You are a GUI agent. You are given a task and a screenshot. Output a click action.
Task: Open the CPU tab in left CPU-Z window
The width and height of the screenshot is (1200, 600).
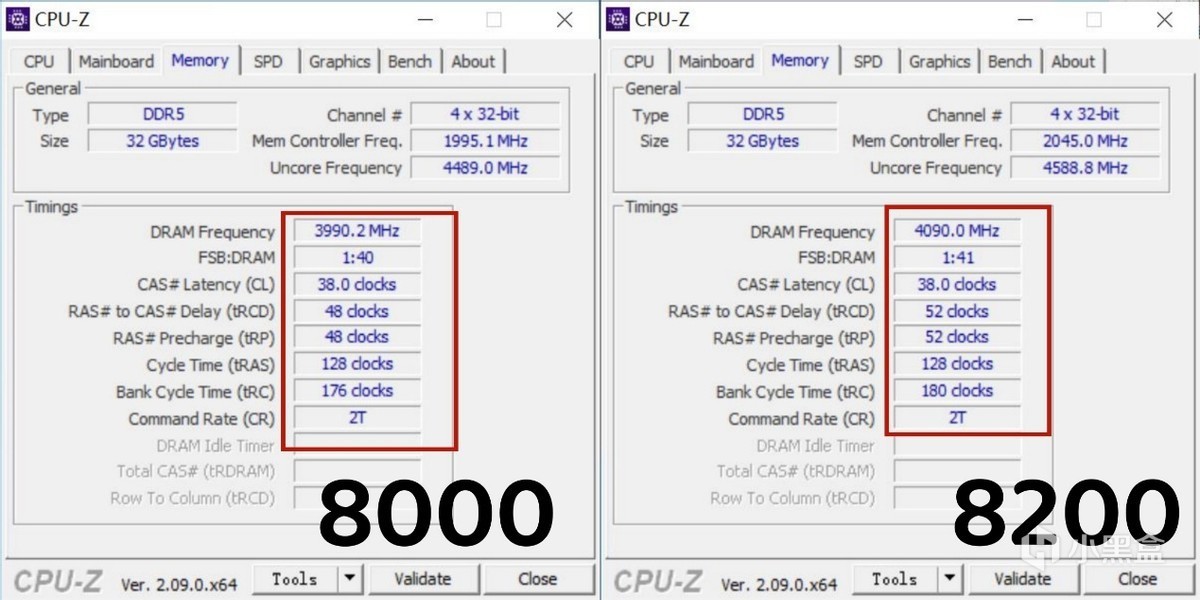(x=39, y=61)
